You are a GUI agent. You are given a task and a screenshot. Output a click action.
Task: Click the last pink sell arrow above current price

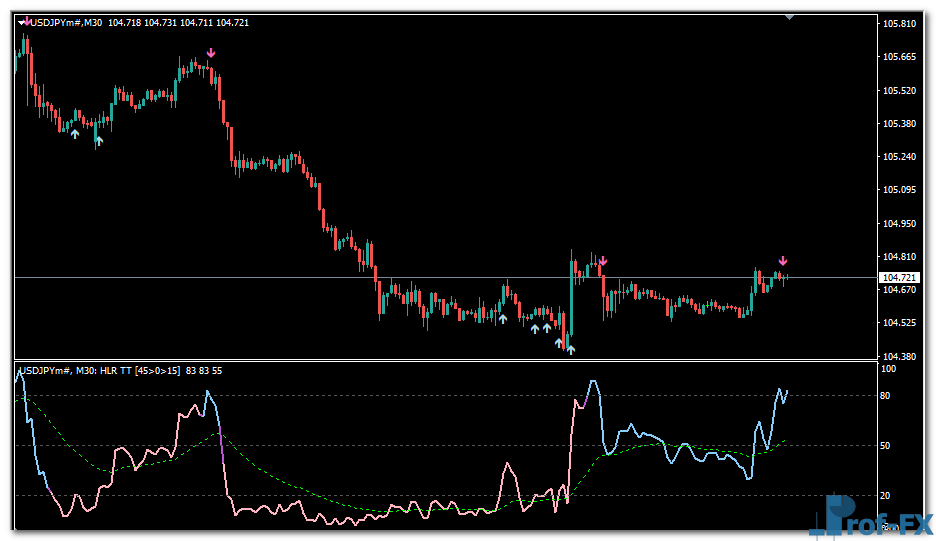[x=783, y=261]
